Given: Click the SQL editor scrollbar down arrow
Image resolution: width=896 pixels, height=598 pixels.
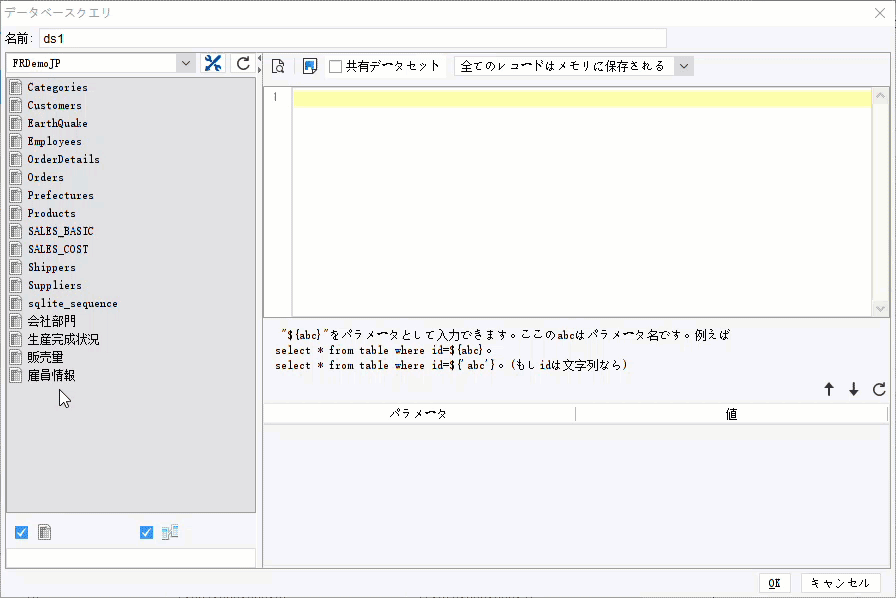Looking at the screenshot, I should [880, 309].
